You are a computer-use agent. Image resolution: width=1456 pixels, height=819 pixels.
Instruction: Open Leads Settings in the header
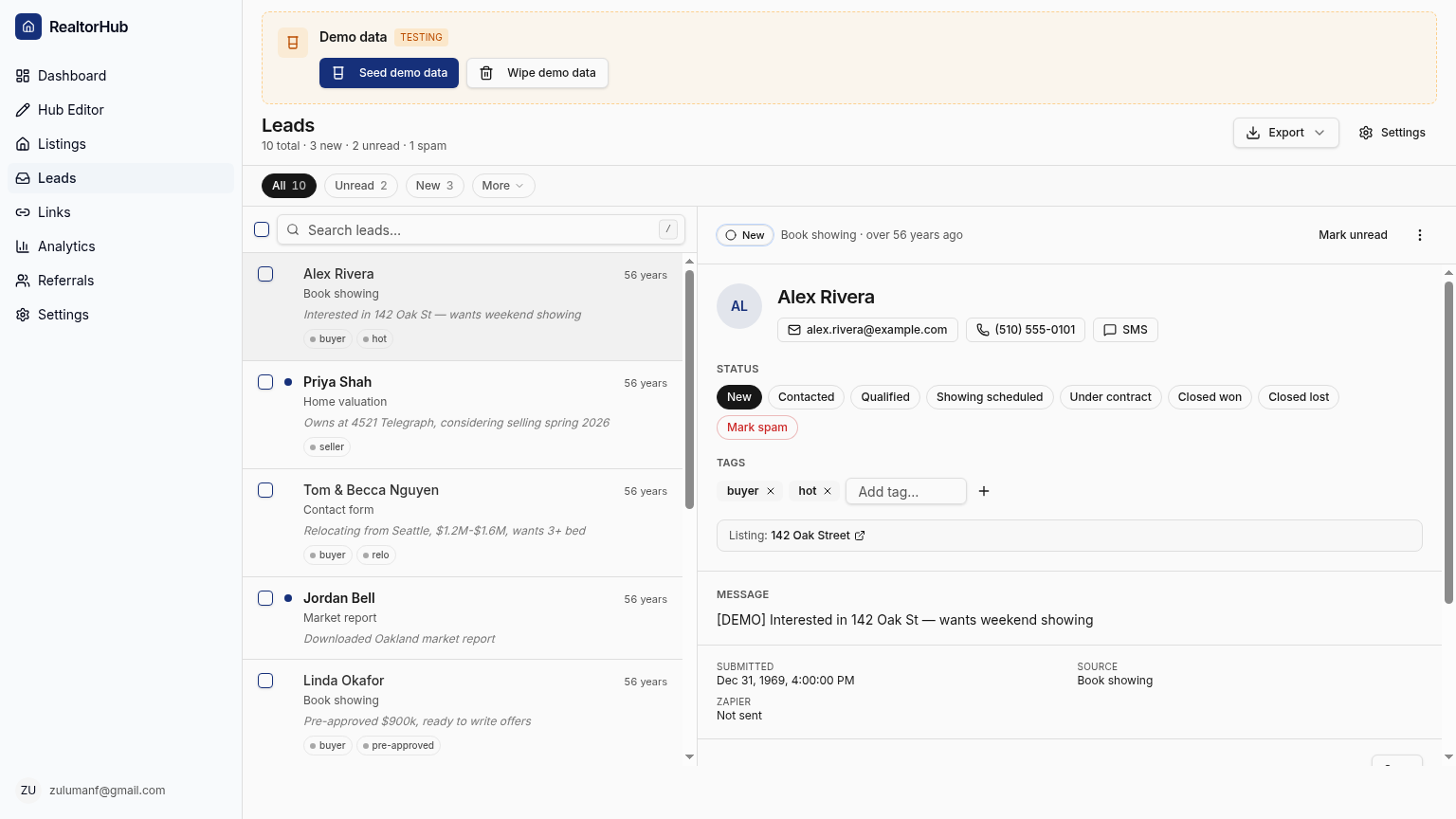point(1392,133)
